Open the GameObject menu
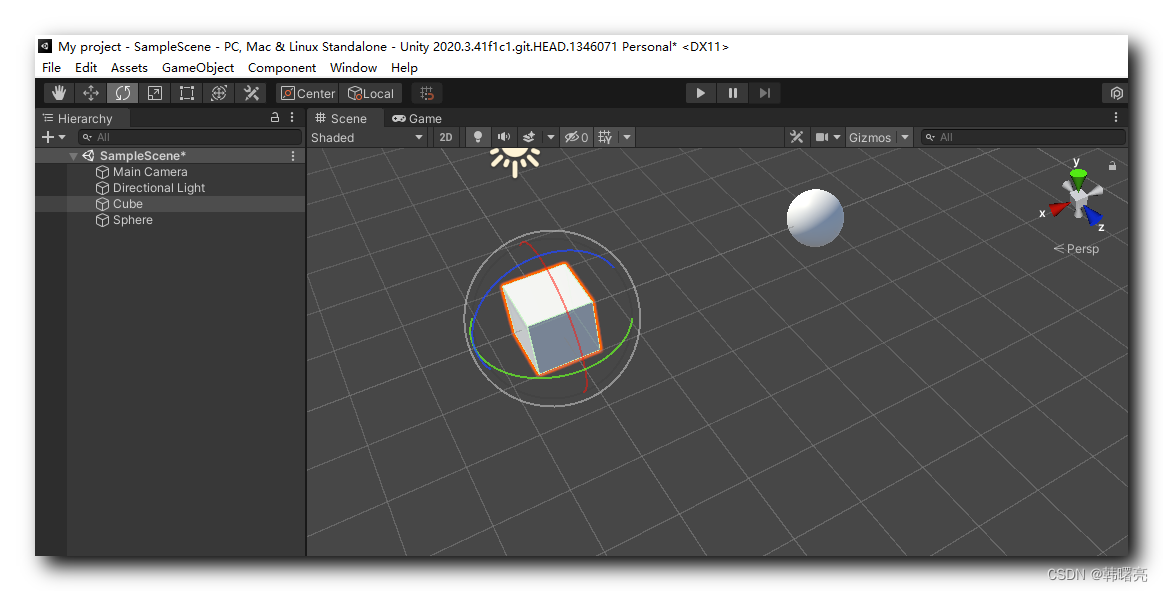The width and height of the screenshot is (1163, 591). tap(198, 67)
